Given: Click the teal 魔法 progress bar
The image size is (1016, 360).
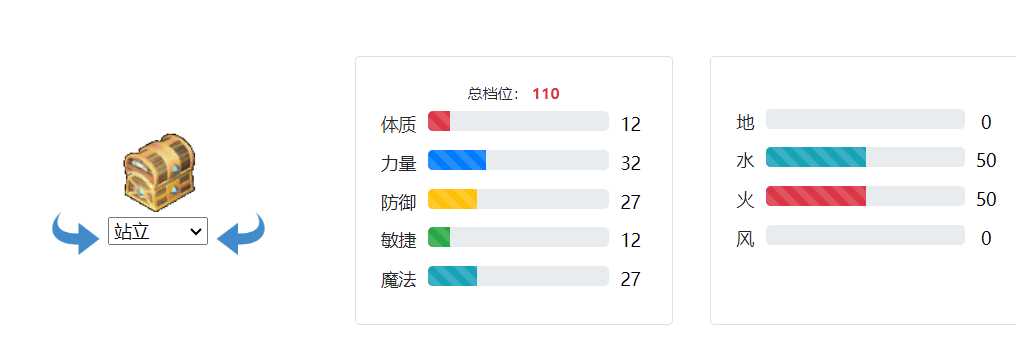Looking at the screenshot, I should (x=518, y=276).
